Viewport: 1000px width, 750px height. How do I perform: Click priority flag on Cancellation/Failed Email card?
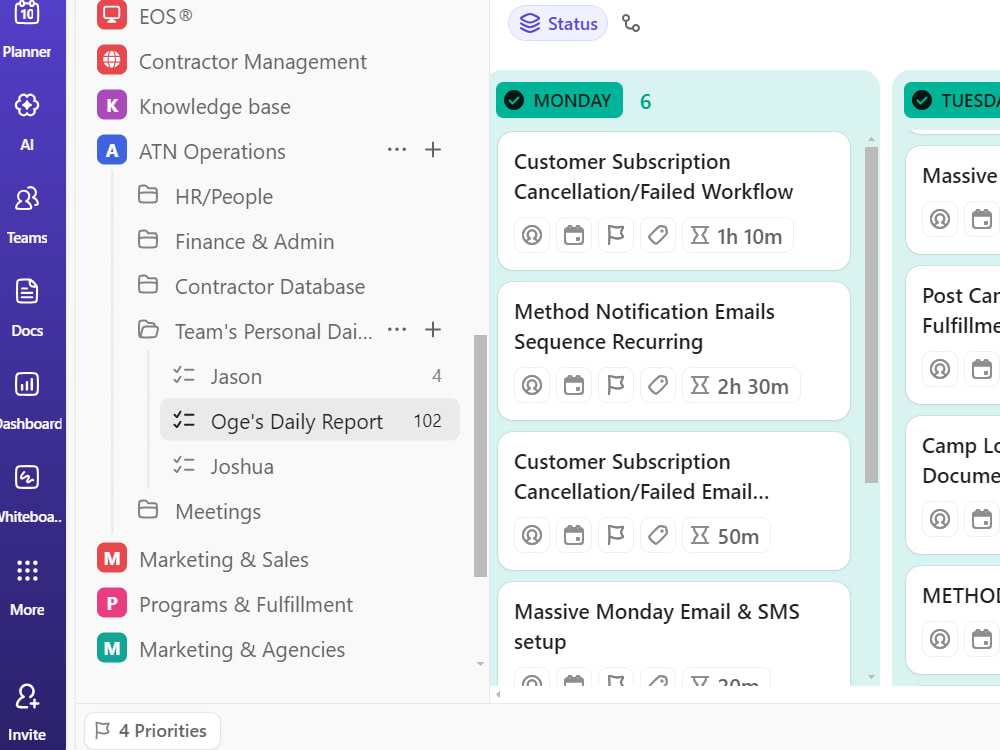[x=616, y=535]
